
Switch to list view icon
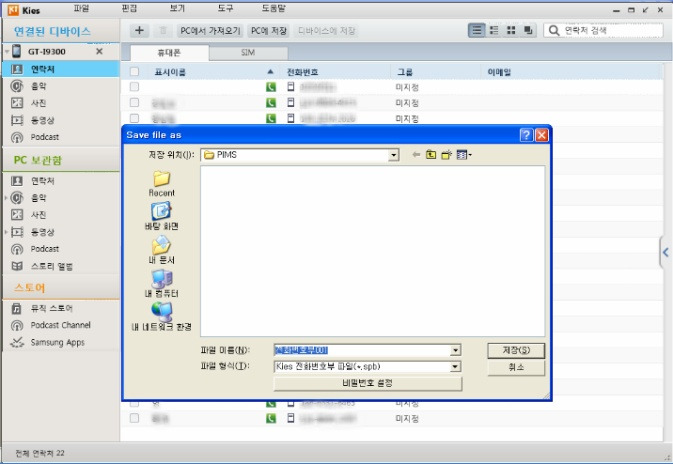(x=476, y=30)
